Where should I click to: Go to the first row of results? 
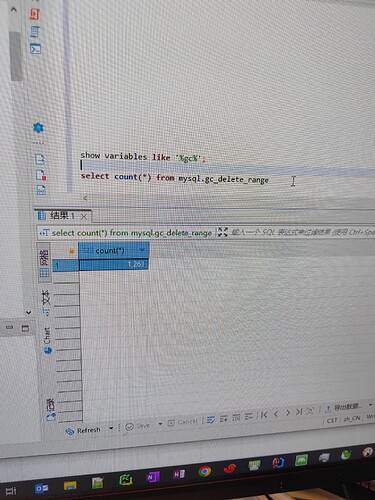[x=264, y=415]
